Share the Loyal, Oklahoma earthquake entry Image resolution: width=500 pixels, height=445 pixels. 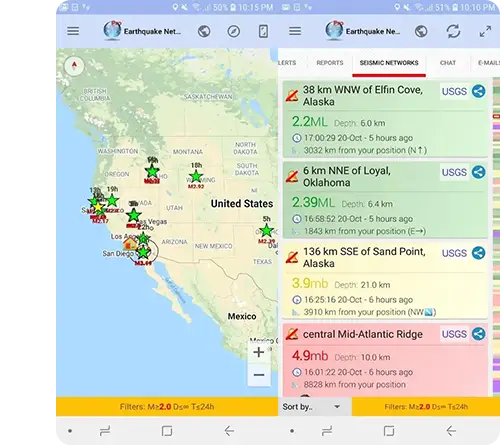coord(479,172)
